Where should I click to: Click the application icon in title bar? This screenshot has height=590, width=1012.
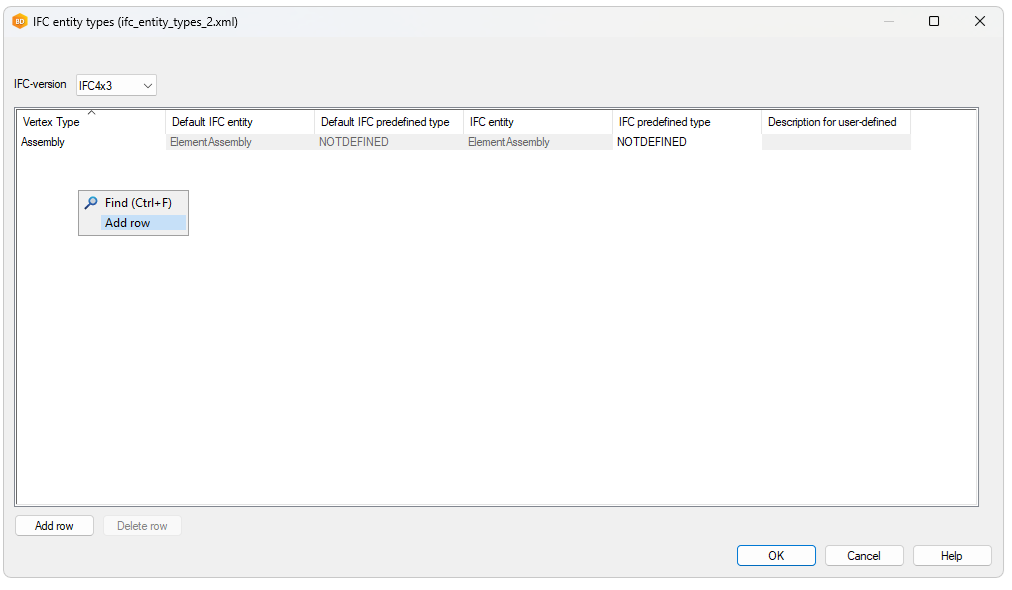(x=19, y=21)
